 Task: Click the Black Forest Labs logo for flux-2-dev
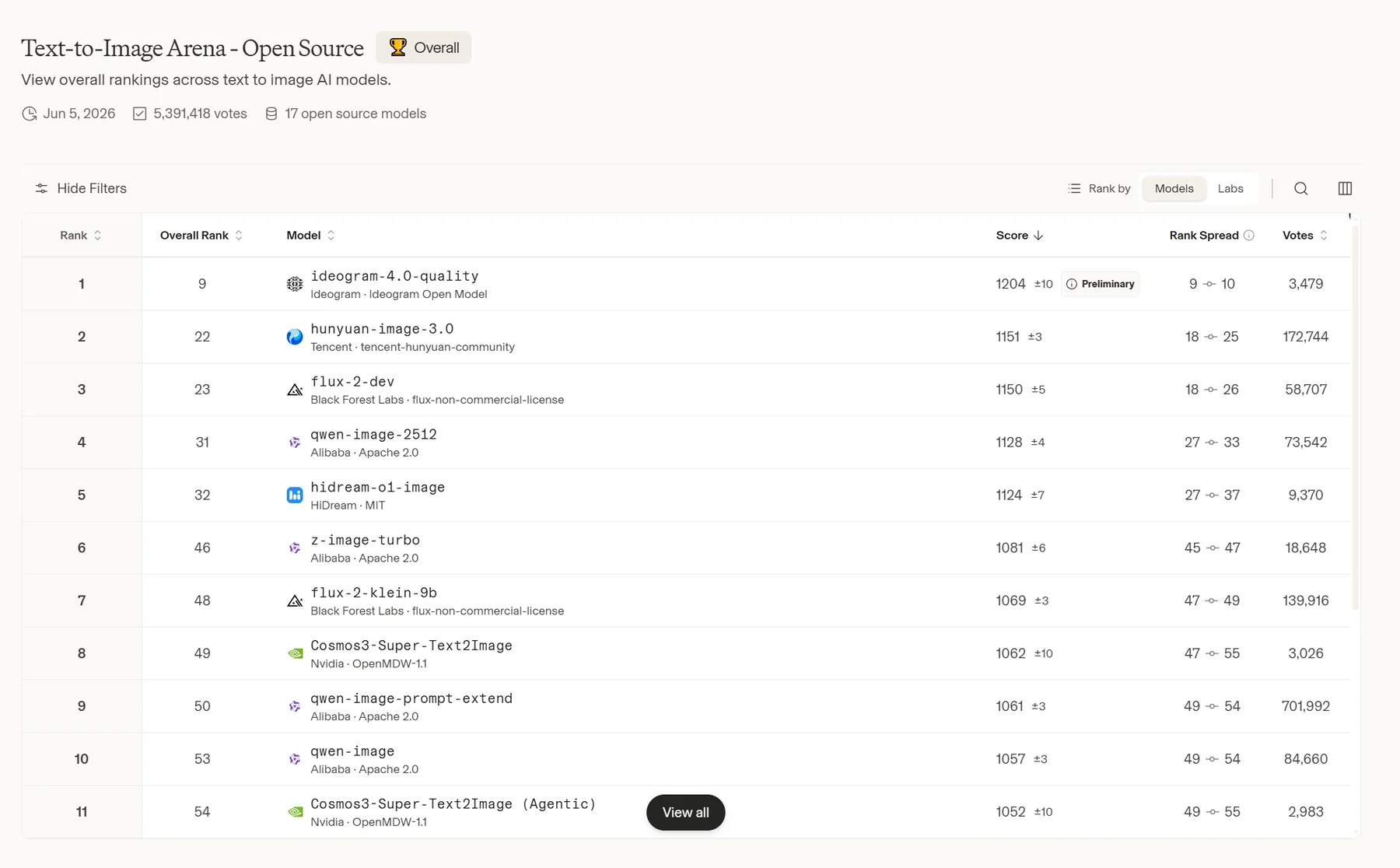(295, 390)
